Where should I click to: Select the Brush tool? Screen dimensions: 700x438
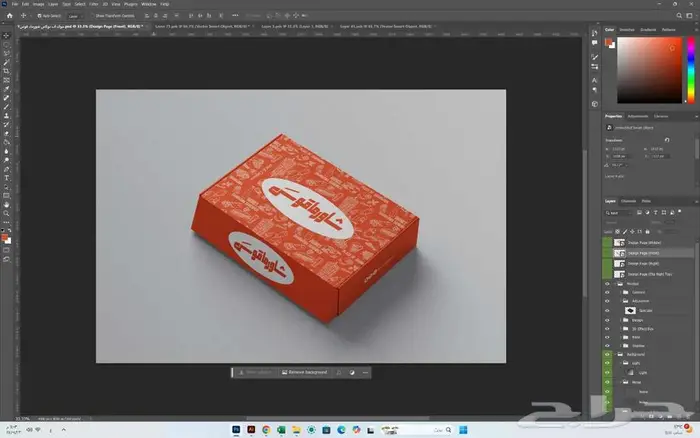coord(6,107)
